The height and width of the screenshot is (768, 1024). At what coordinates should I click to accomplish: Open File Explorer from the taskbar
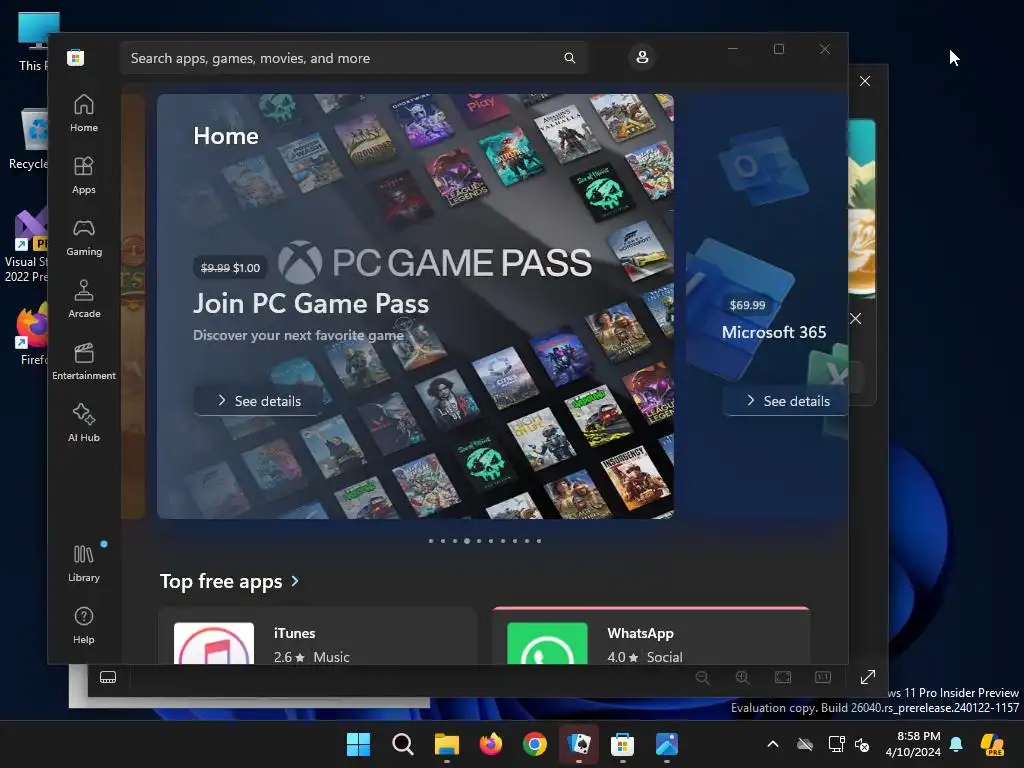pyautogui.click(x=447, y=744)
